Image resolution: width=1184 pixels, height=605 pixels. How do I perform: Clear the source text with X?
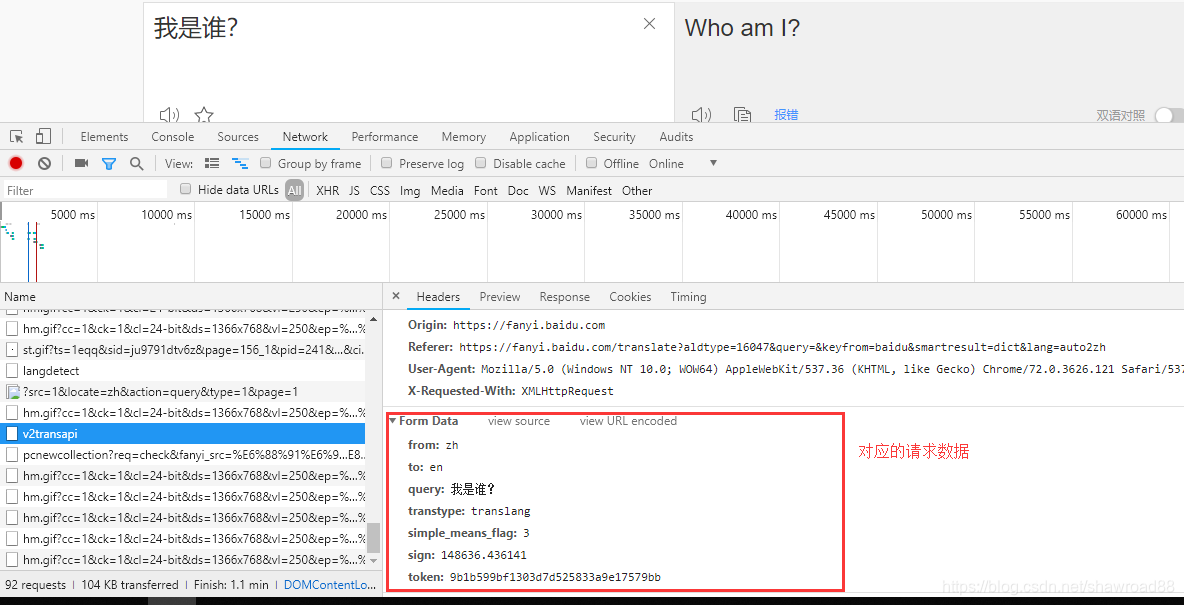point(649,24)
